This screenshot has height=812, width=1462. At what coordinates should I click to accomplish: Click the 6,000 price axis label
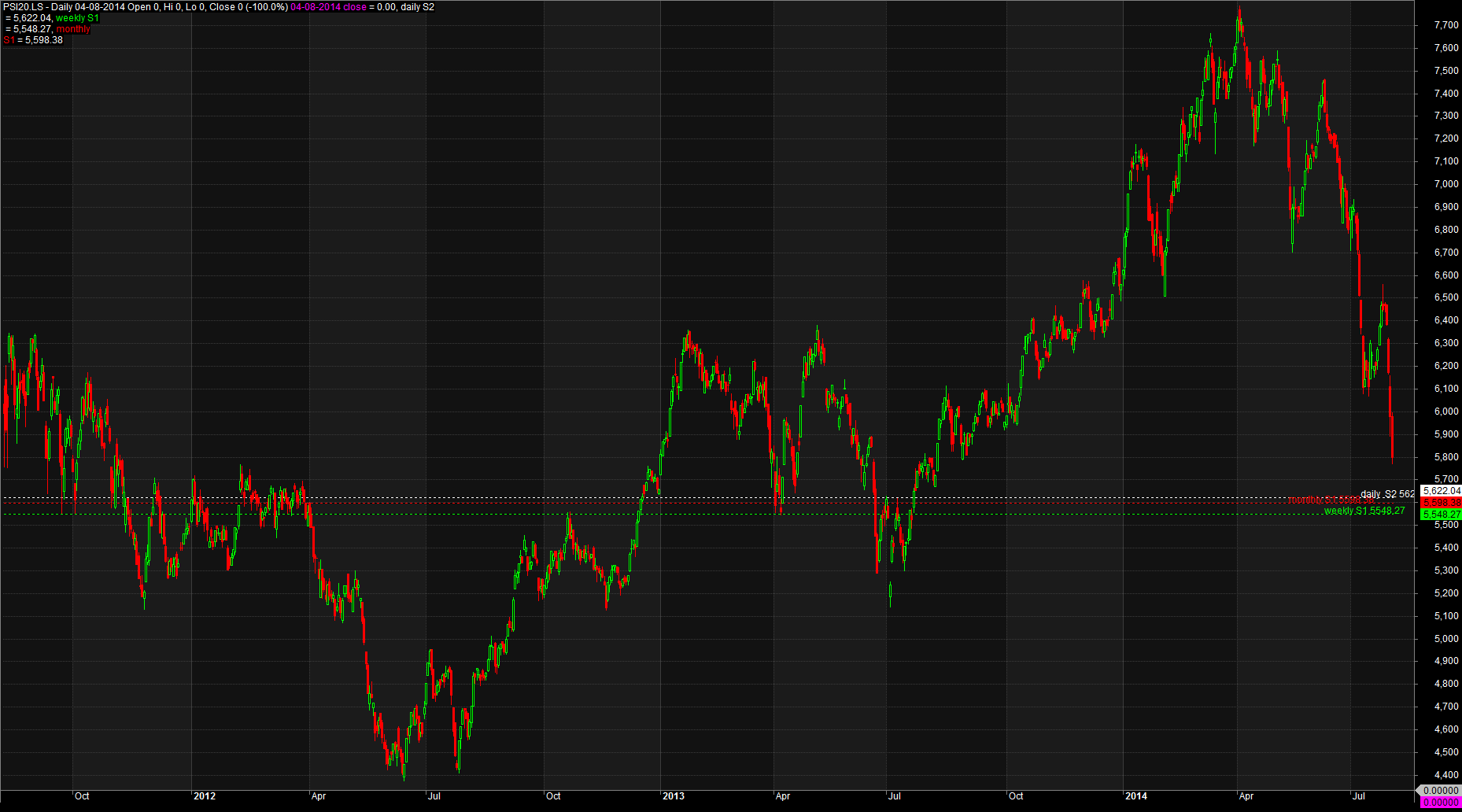pyautogui.click(x=1446, y=412)
